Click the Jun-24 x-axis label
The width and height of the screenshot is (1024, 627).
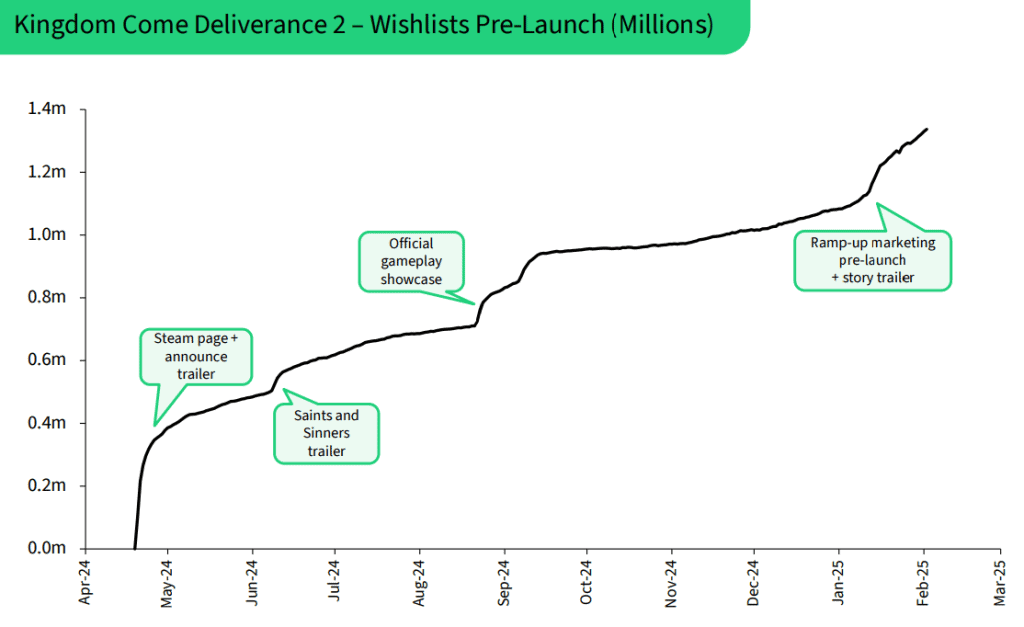(252, 583)
